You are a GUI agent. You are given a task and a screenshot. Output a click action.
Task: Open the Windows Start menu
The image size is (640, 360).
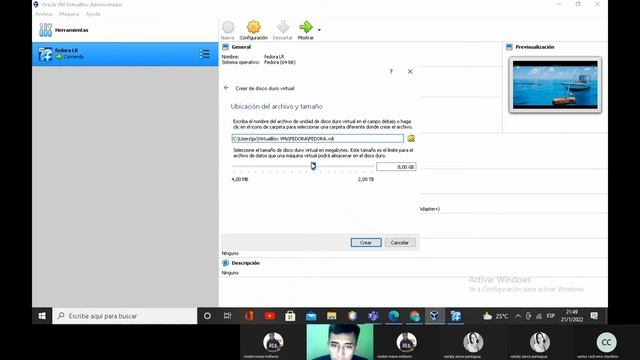42,316
